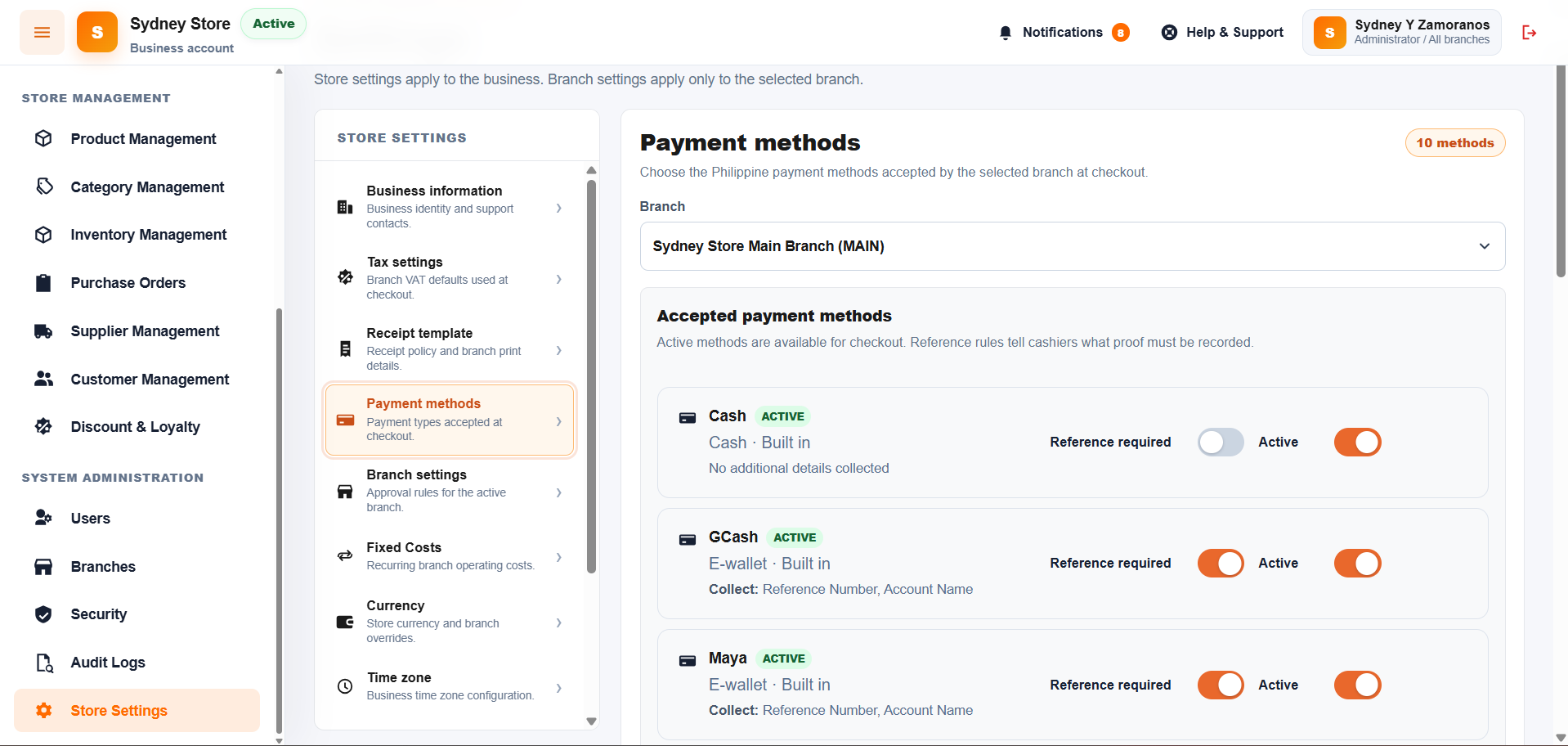This screenshot has height=746, width=1568.
Task: Click the Currency wallet icon
Action: (345, 622)
